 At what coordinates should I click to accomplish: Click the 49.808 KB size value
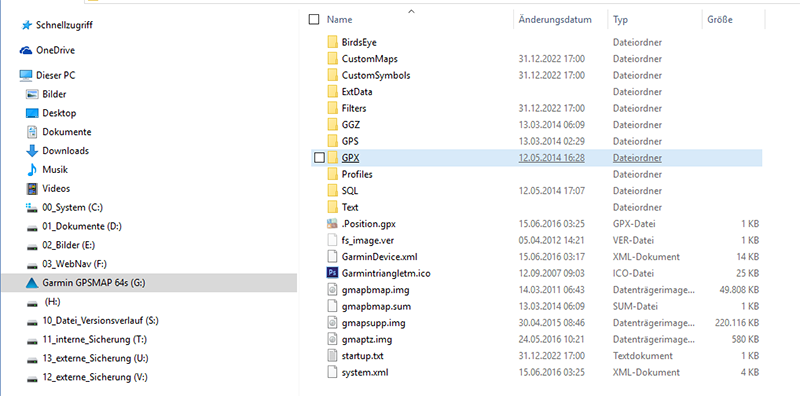point(739,290)
